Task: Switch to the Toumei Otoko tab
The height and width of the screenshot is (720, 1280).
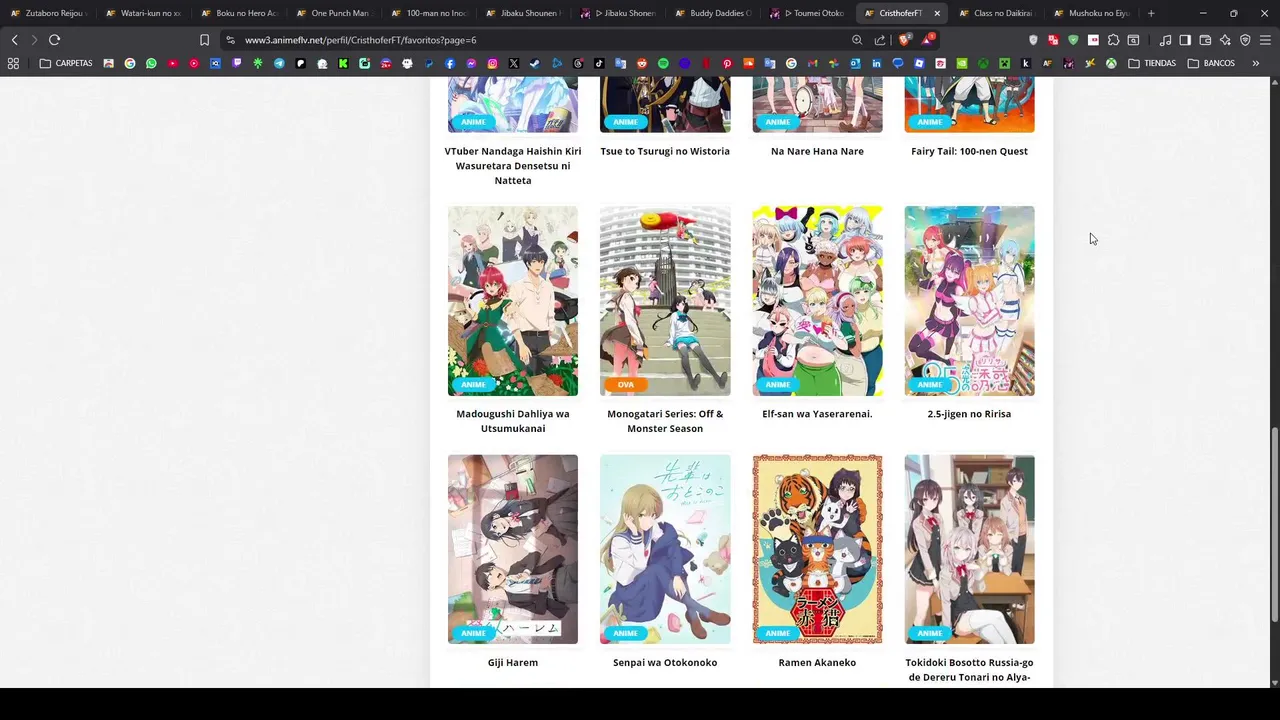Action: tap(808, 13)
